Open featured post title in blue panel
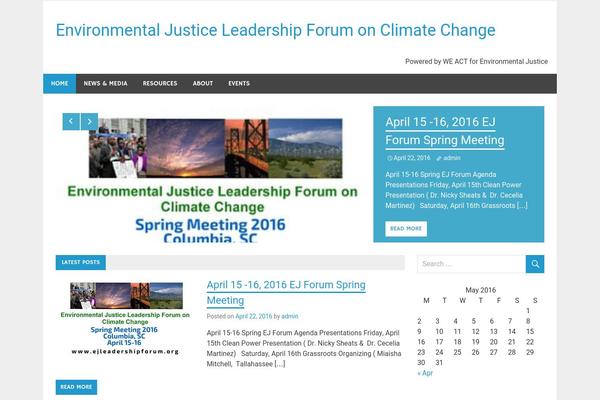Screen dimensions: 600x400 (445, 131)
